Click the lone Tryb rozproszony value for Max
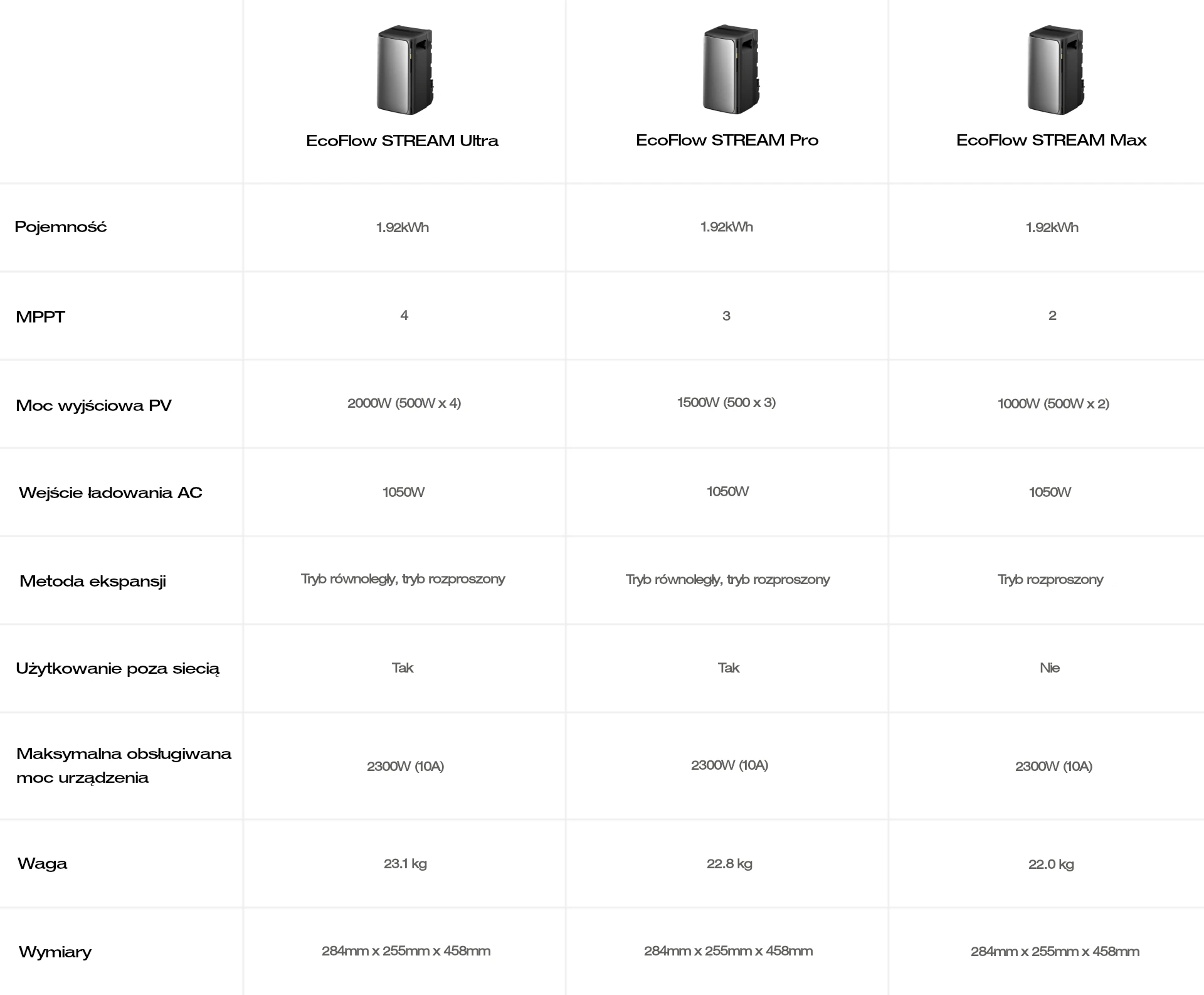Image resolution: width=1204 pixels, height=995 pixels. coord(1050,580)
